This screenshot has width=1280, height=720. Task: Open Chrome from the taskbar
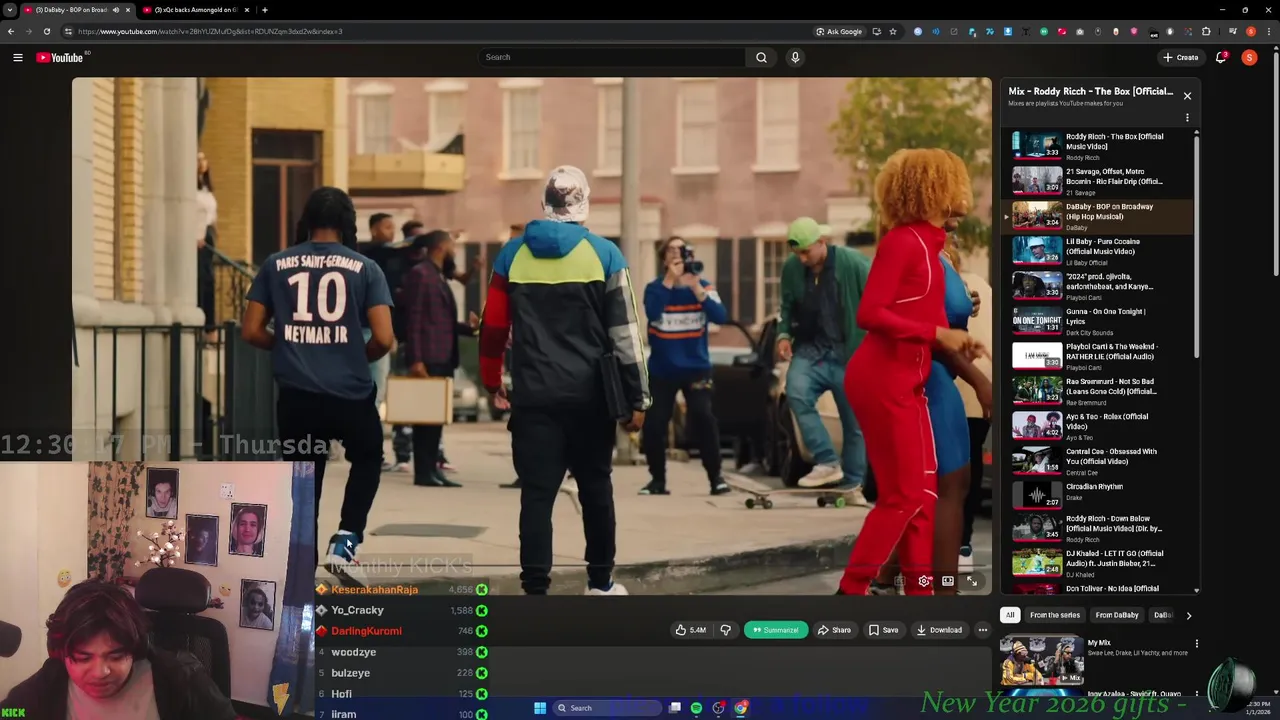[x=741, y=708]
